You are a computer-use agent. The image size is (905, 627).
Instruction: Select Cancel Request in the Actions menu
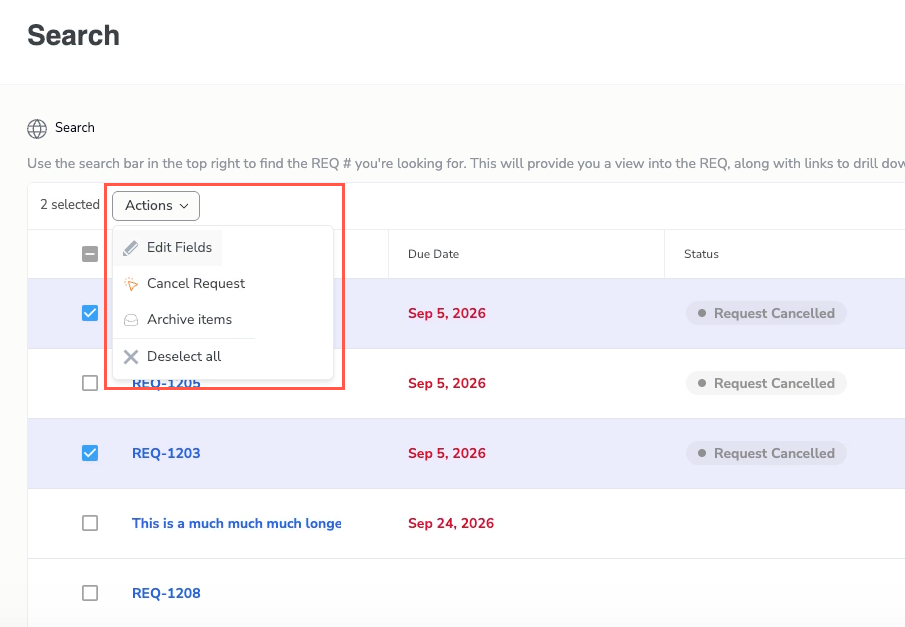point(184,283)
